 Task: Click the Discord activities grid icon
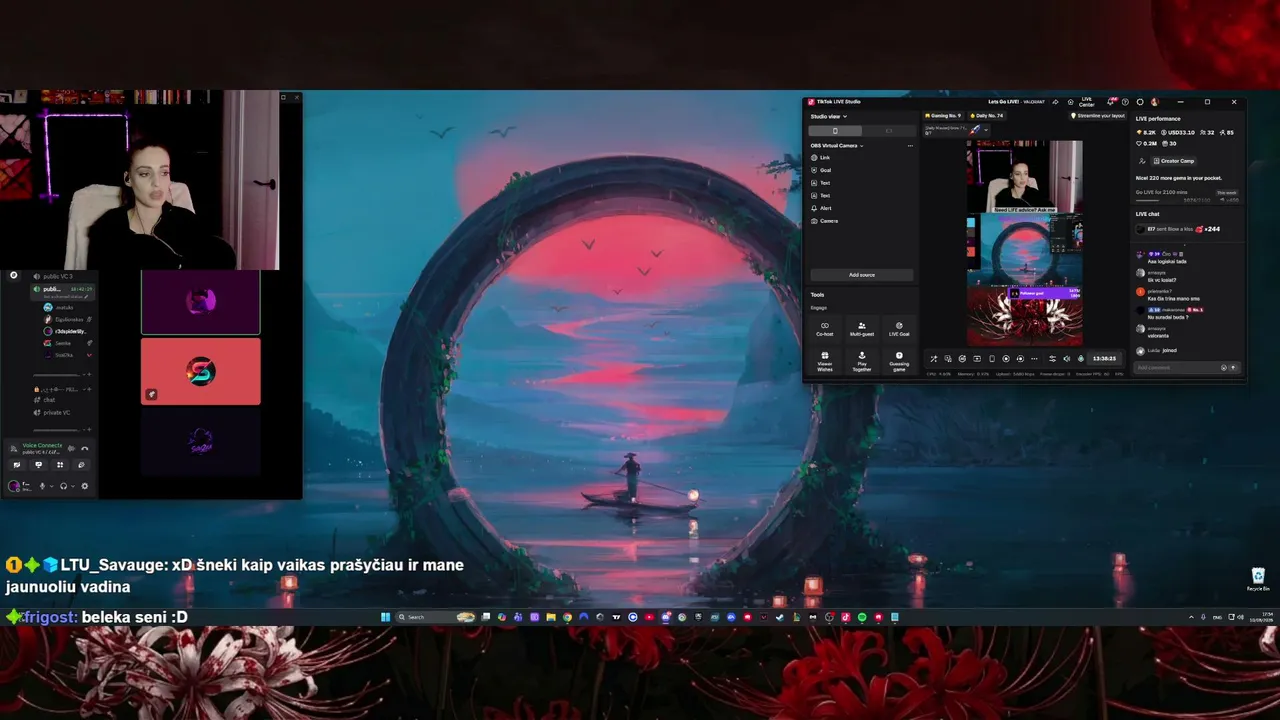point(60,465)
